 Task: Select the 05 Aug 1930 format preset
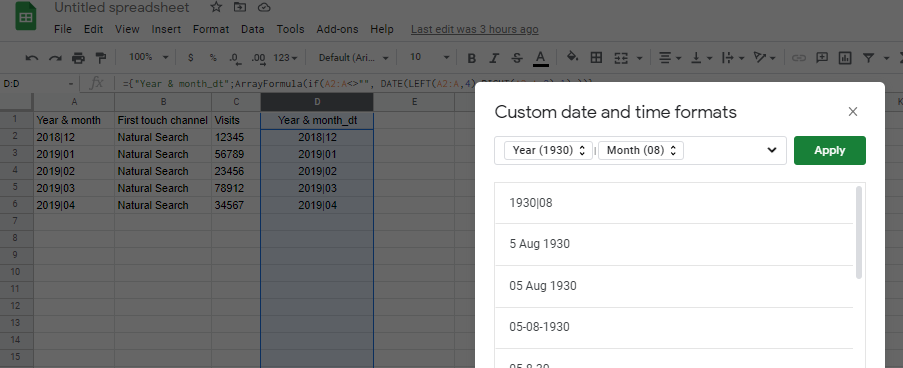[674, 286]
